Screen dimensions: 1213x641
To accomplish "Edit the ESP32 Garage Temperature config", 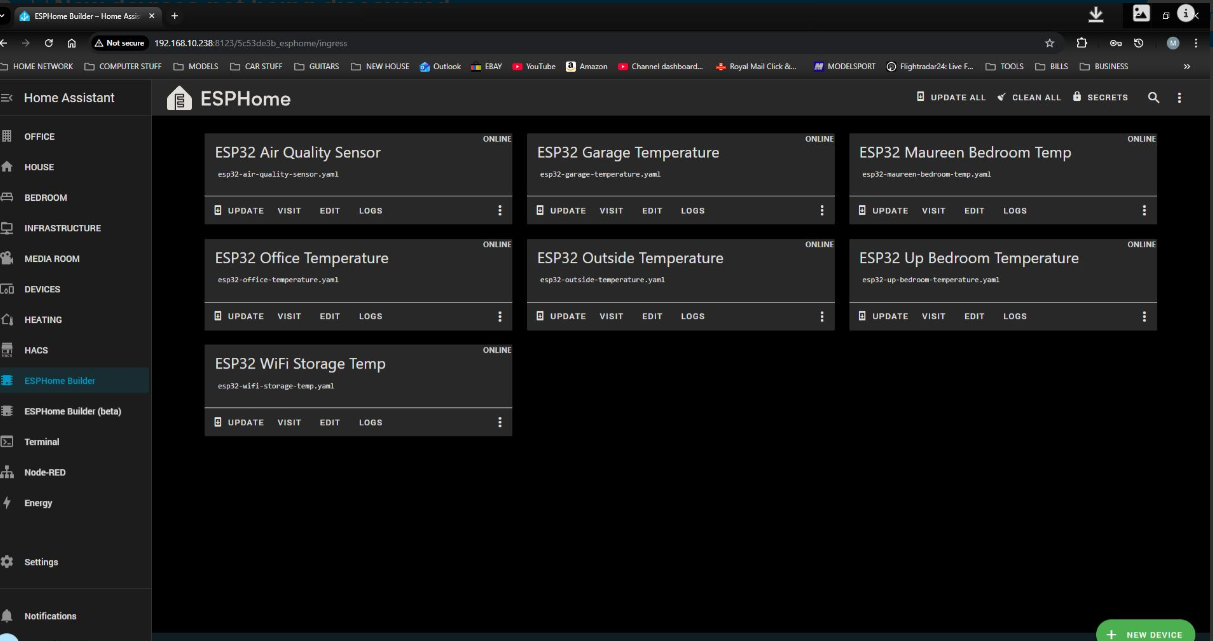I will [652, 211].
